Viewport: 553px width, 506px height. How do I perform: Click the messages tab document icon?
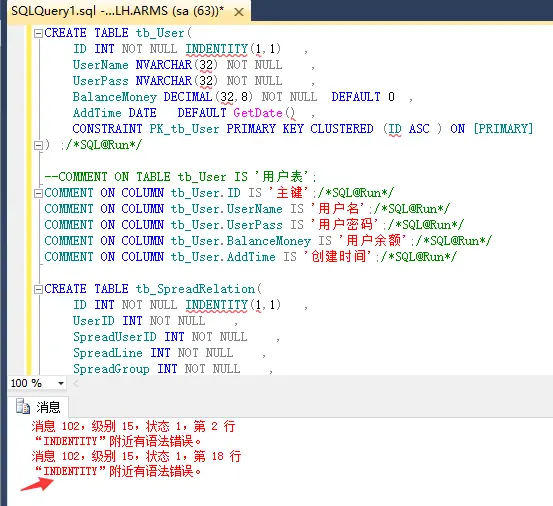pos(23,406)
